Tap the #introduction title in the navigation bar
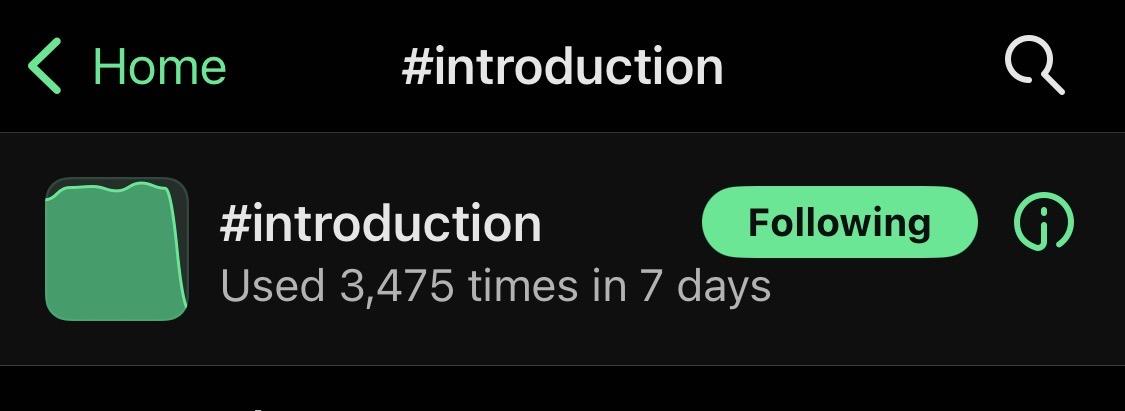This screenshot has width=1125, height=411. (x=562, y=67)
